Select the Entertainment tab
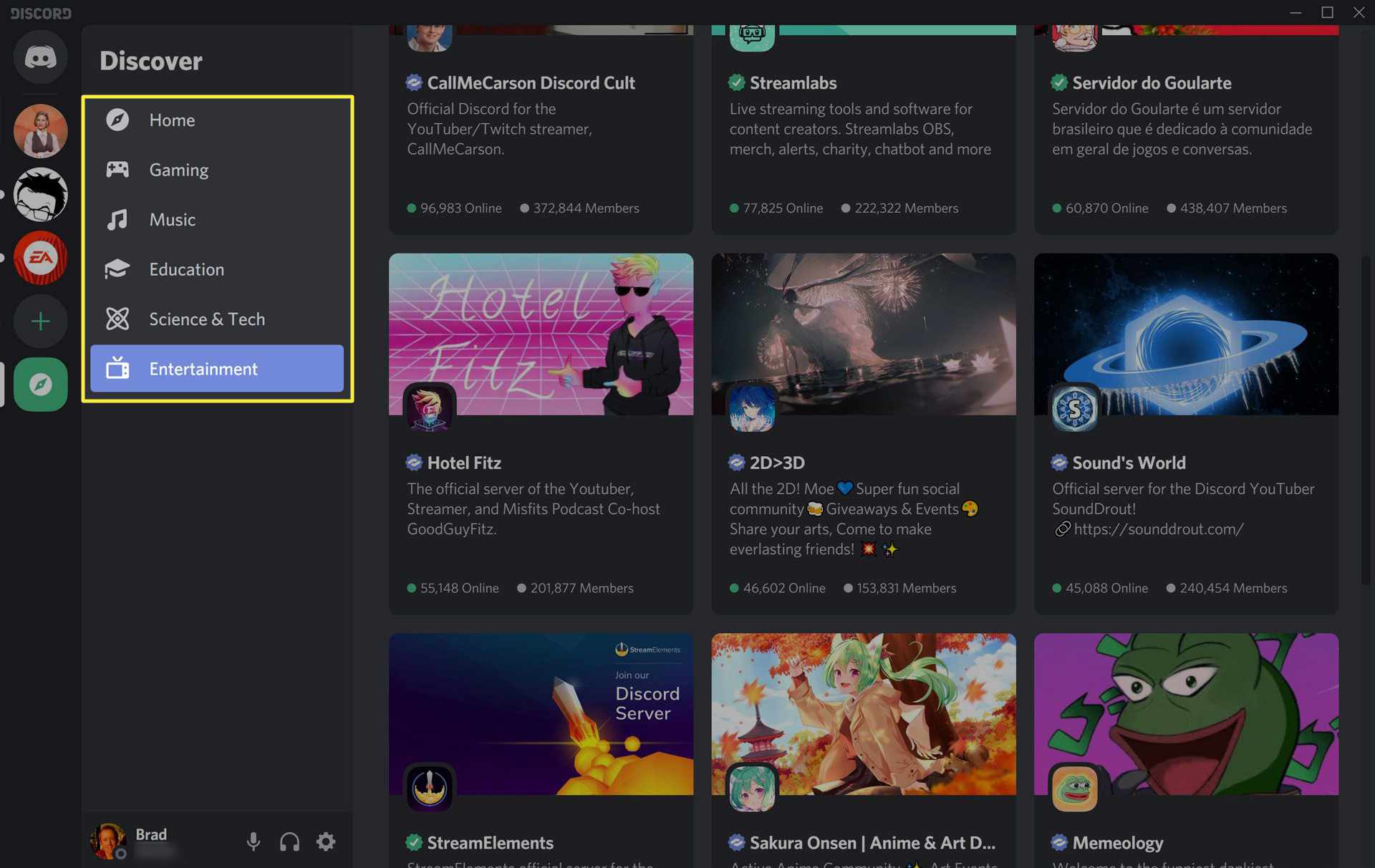Viewport: 1375px width, 868px height. (203, 369)
